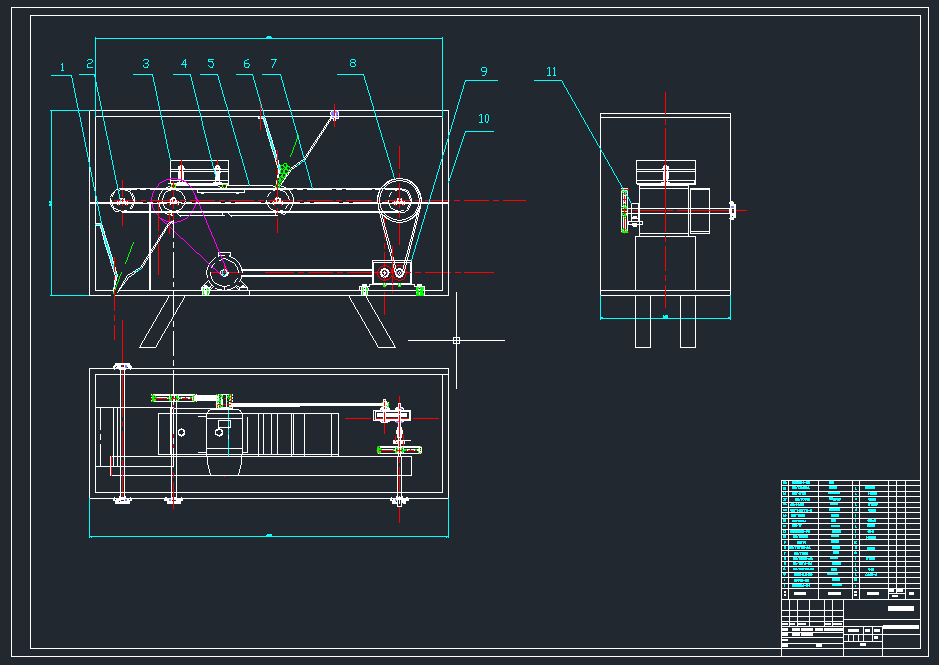The width and height of the screenshot is (939, 665).
Task: Select the part callout number 1
Action: (x=62, y=68)
